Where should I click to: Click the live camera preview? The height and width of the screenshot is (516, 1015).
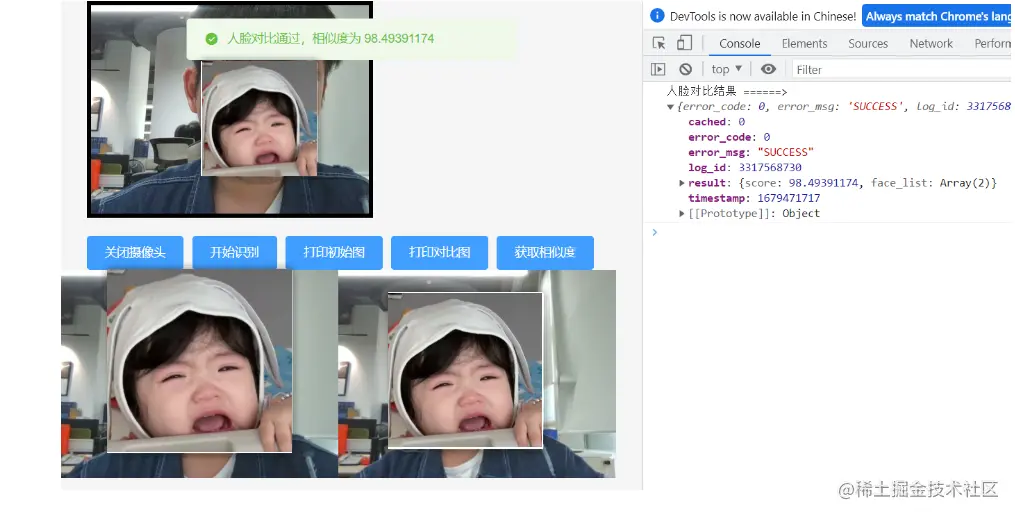(x=230, y=109)
